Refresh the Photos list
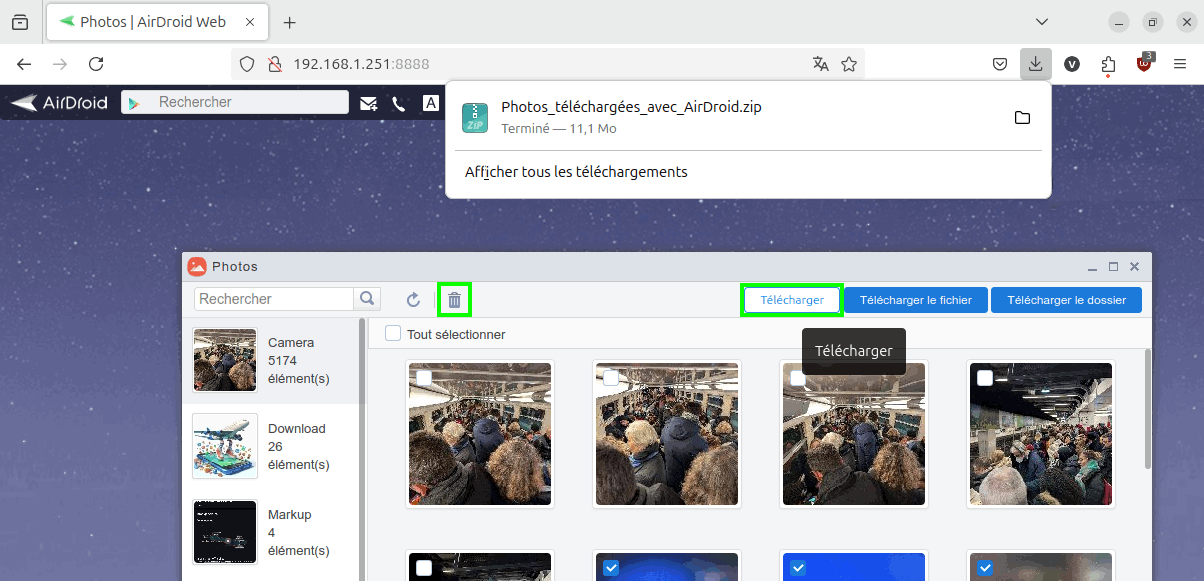 pos(413,300)
